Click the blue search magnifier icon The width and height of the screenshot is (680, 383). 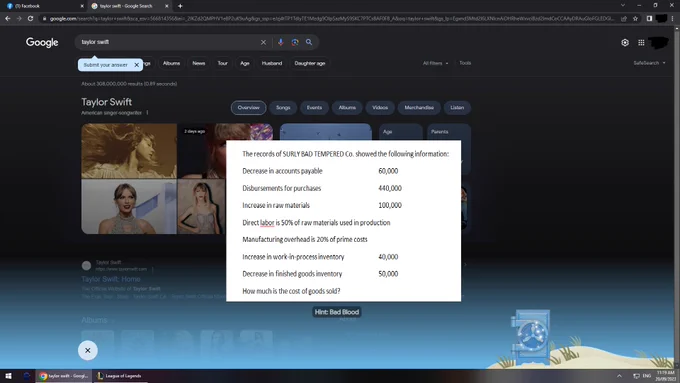[x=309, y=42]
